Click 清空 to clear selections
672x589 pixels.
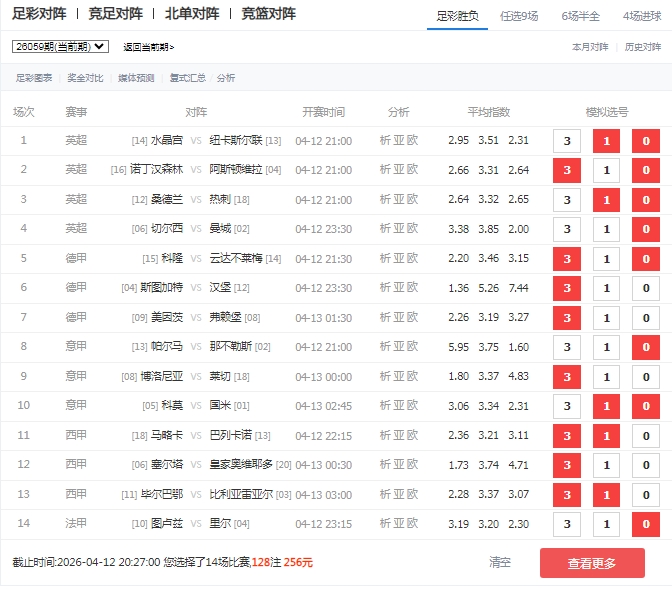pos(500,563)
